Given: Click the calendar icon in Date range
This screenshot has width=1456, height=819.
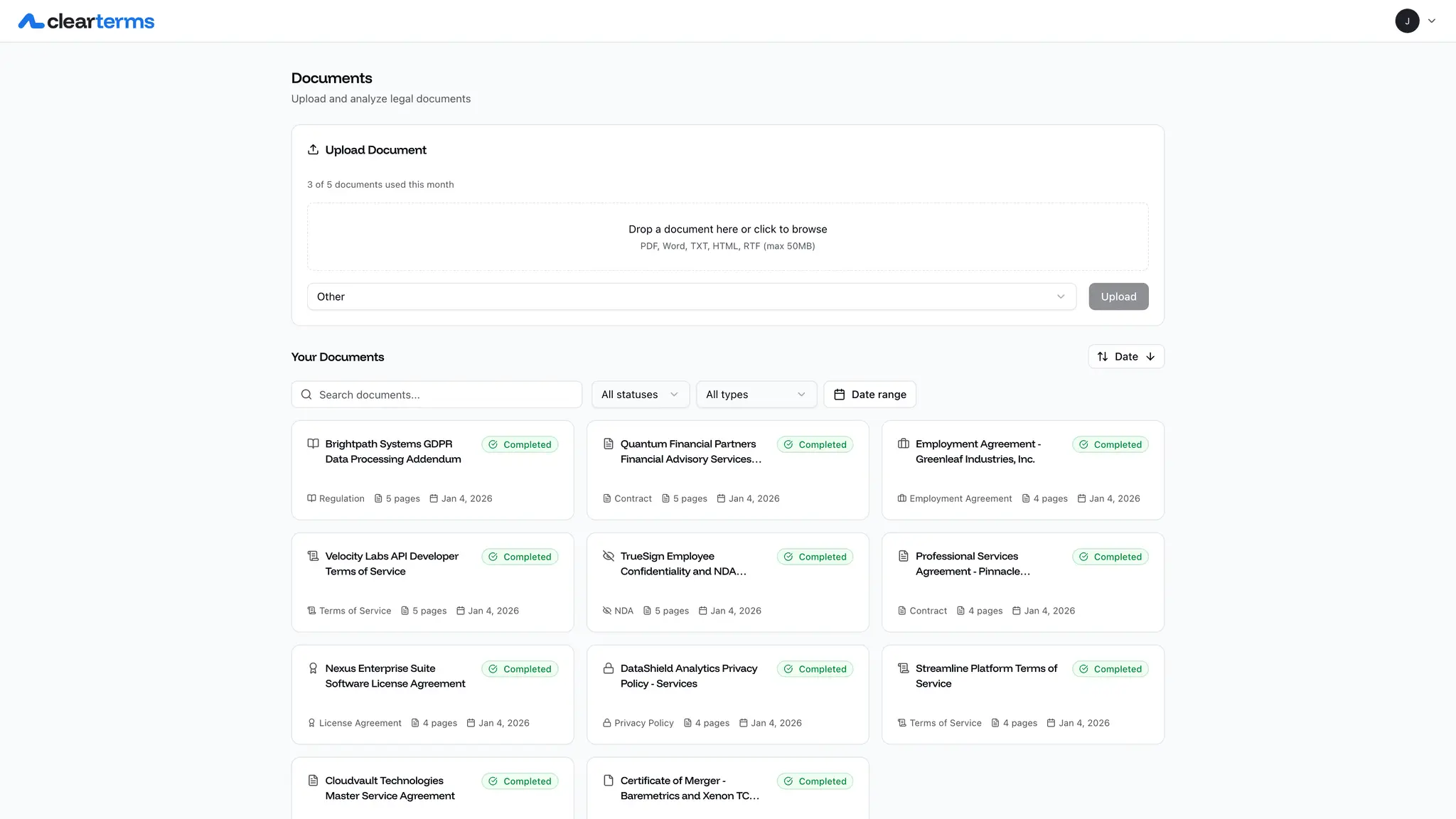Looking at the screenshot, I should pos(840,395).
